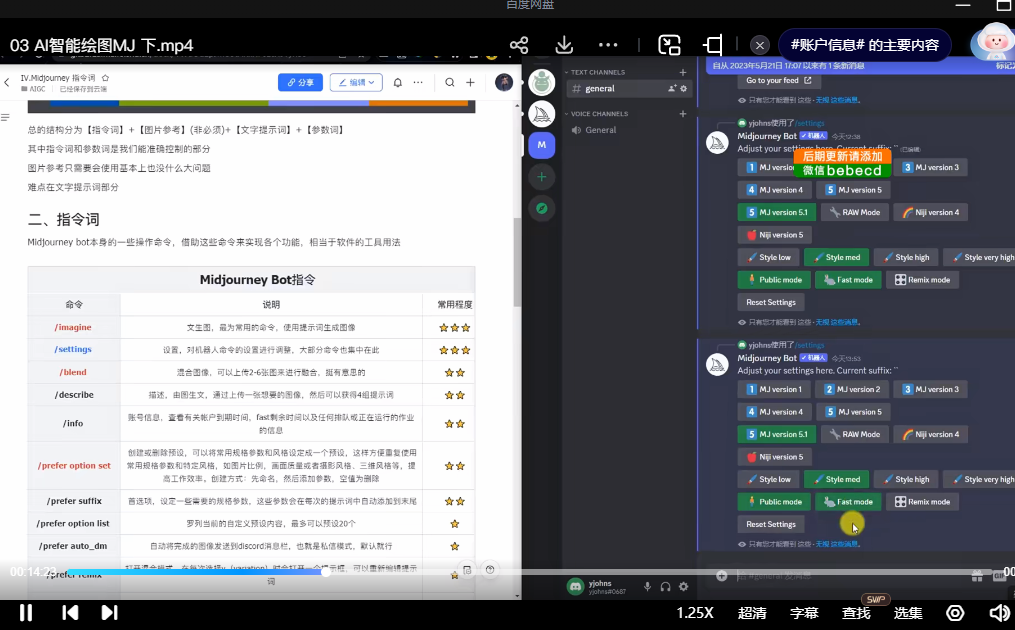Screen dimensions: 1015x630
Task: Click the screen crop icon in player header
Action: coord(713,45)
